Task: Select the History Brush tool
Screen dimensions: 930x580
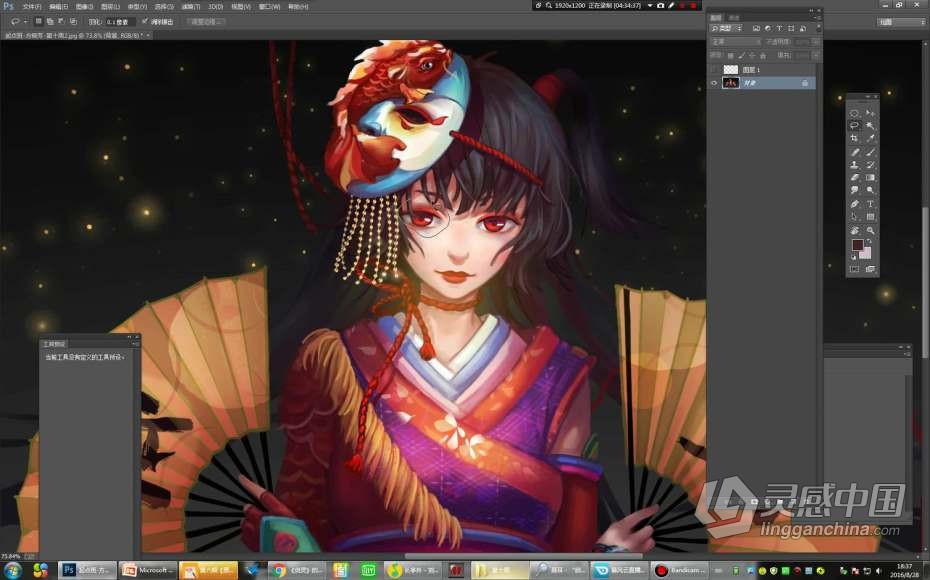Action: coord(870,165)
